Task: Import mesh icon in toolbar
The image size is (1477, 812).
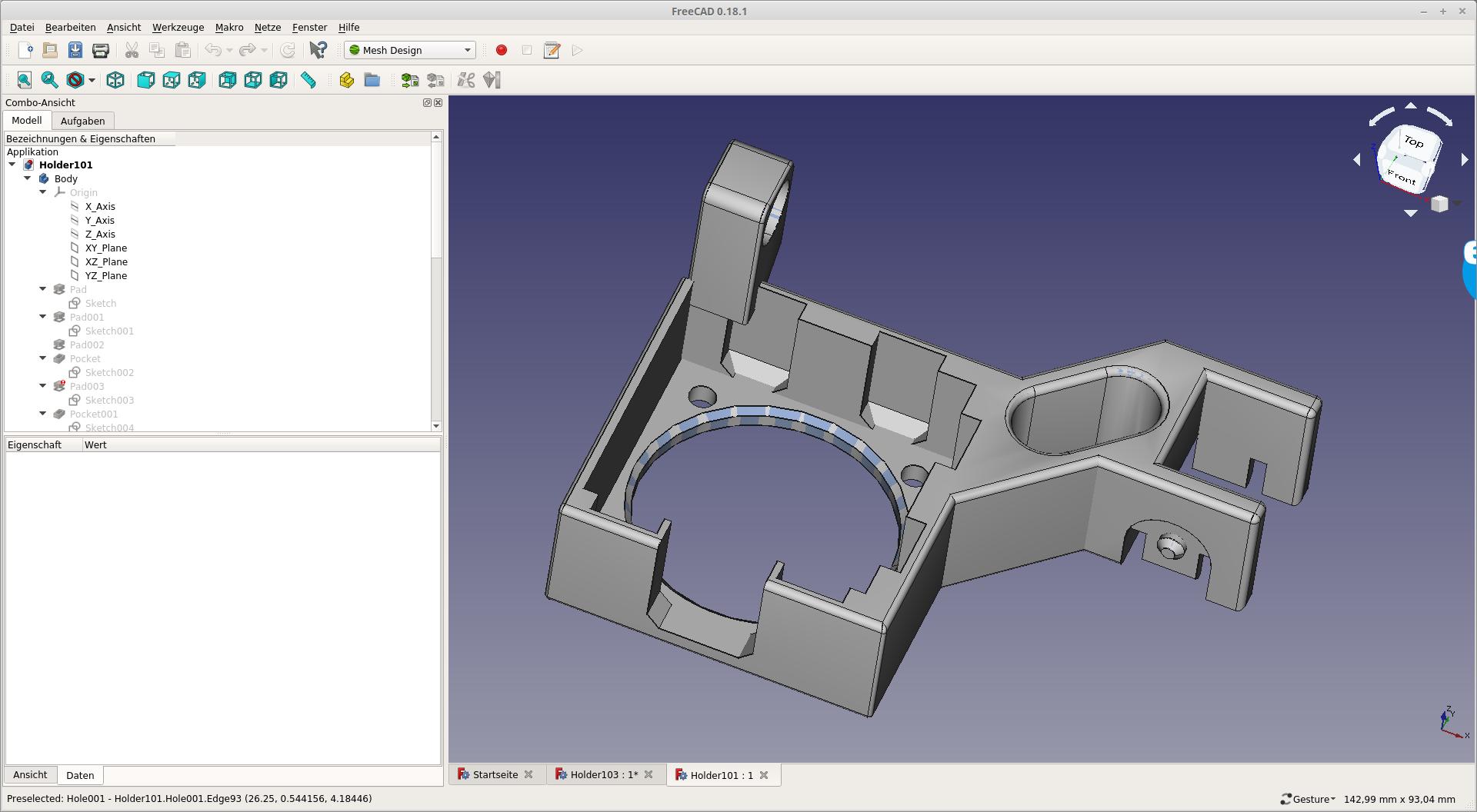Action: pyautogui.click(x=410, y=80)
